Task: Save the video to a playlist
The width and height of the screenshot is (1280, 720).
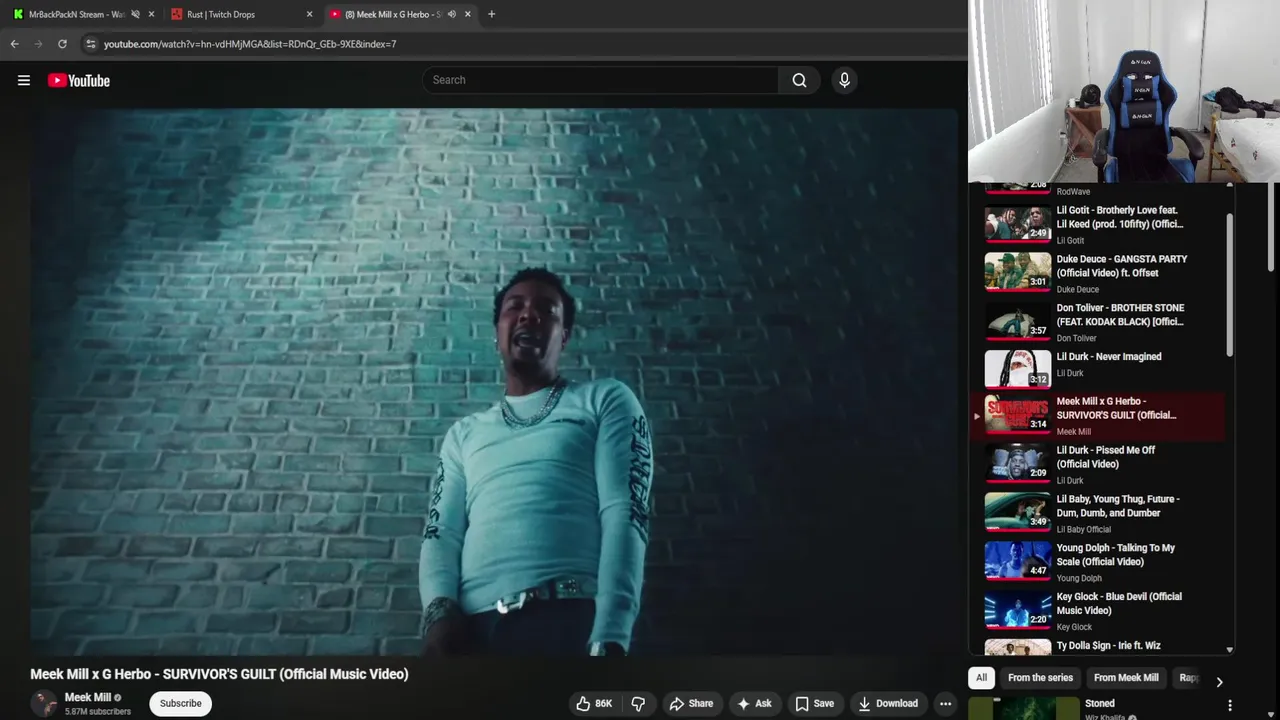Action: [x=814, y=703]
